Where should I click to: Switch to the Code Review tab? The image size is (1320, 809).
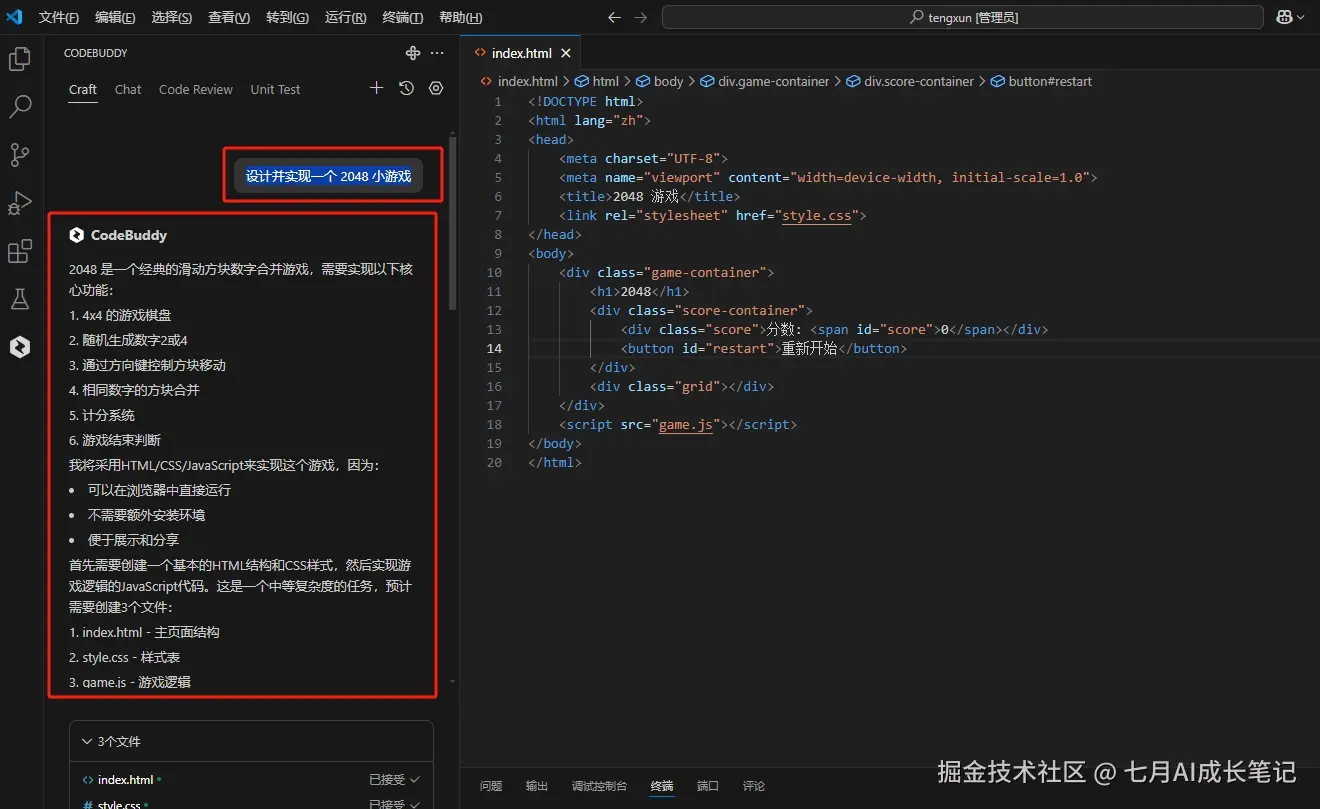(x=196, y=89)
